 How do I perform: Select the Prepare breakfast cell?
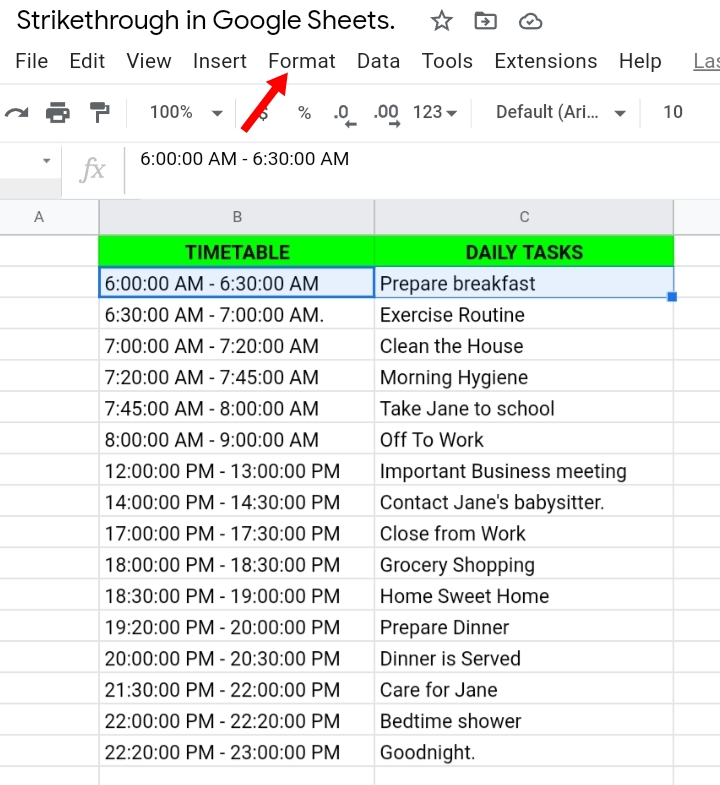(524, 283)
